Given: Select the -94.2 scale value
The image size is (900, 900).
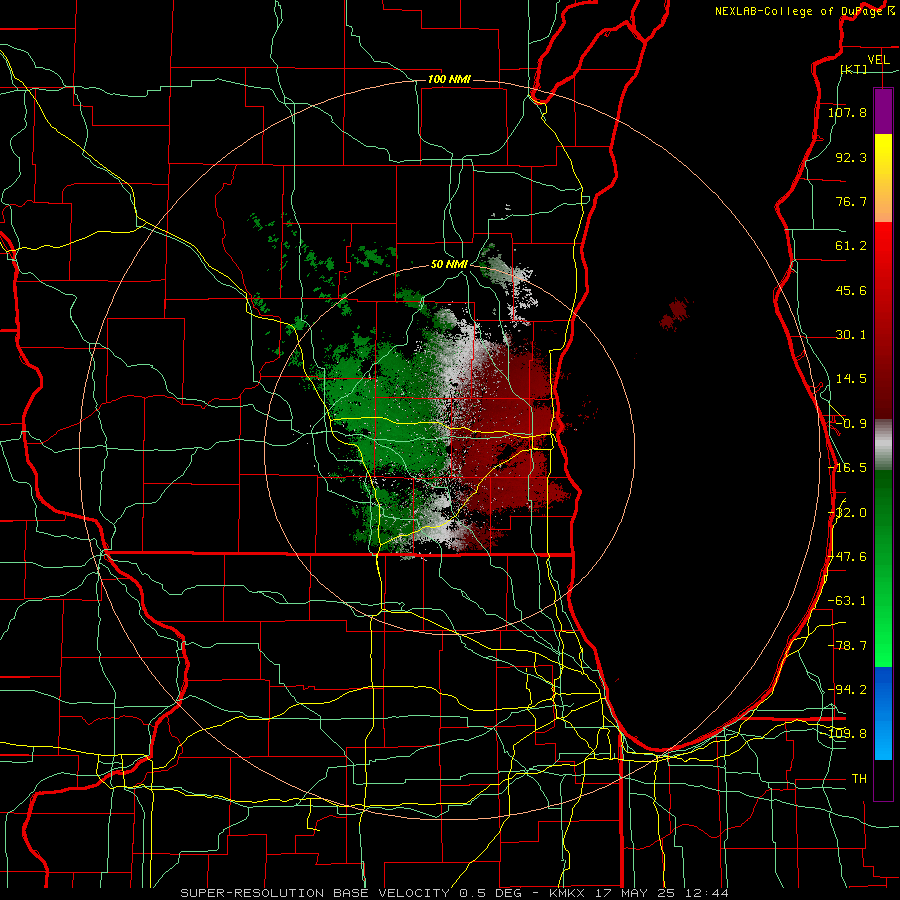Looking at the screenshot, I should click(847, 690).
